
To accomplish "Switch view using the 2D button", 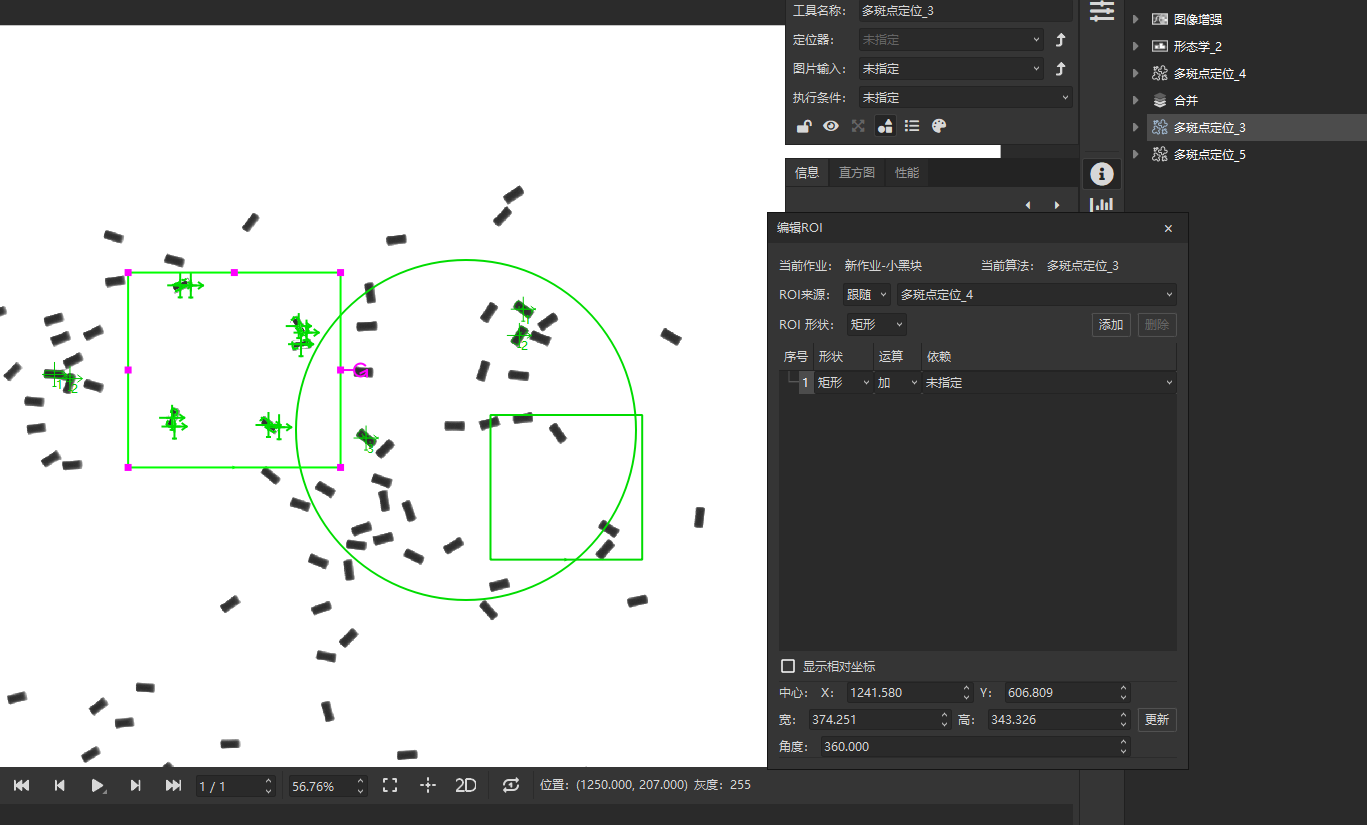I will [x=466, y=786].
